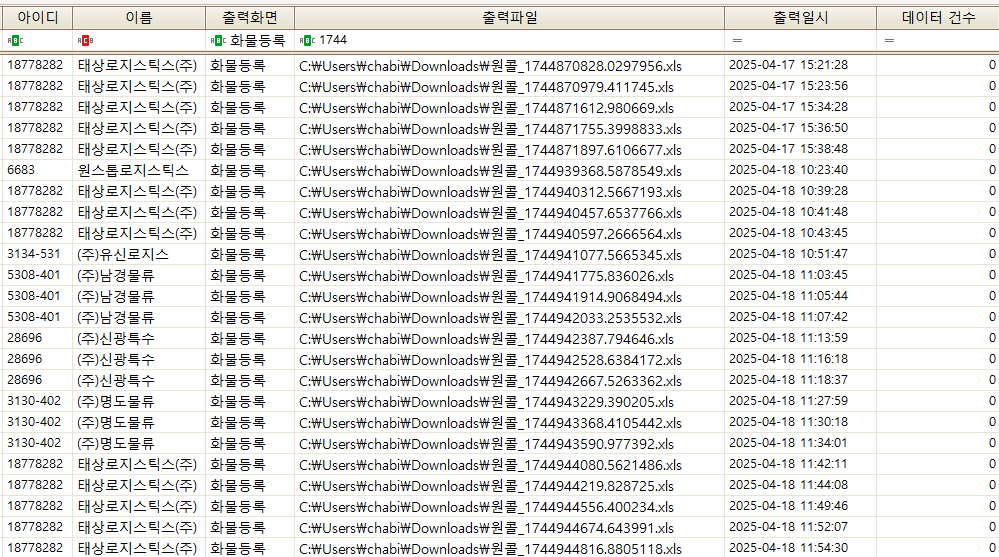Click the 출력파일 filter condition icon
The height and width of the screenshot is (557, 999).
(307, 40)
